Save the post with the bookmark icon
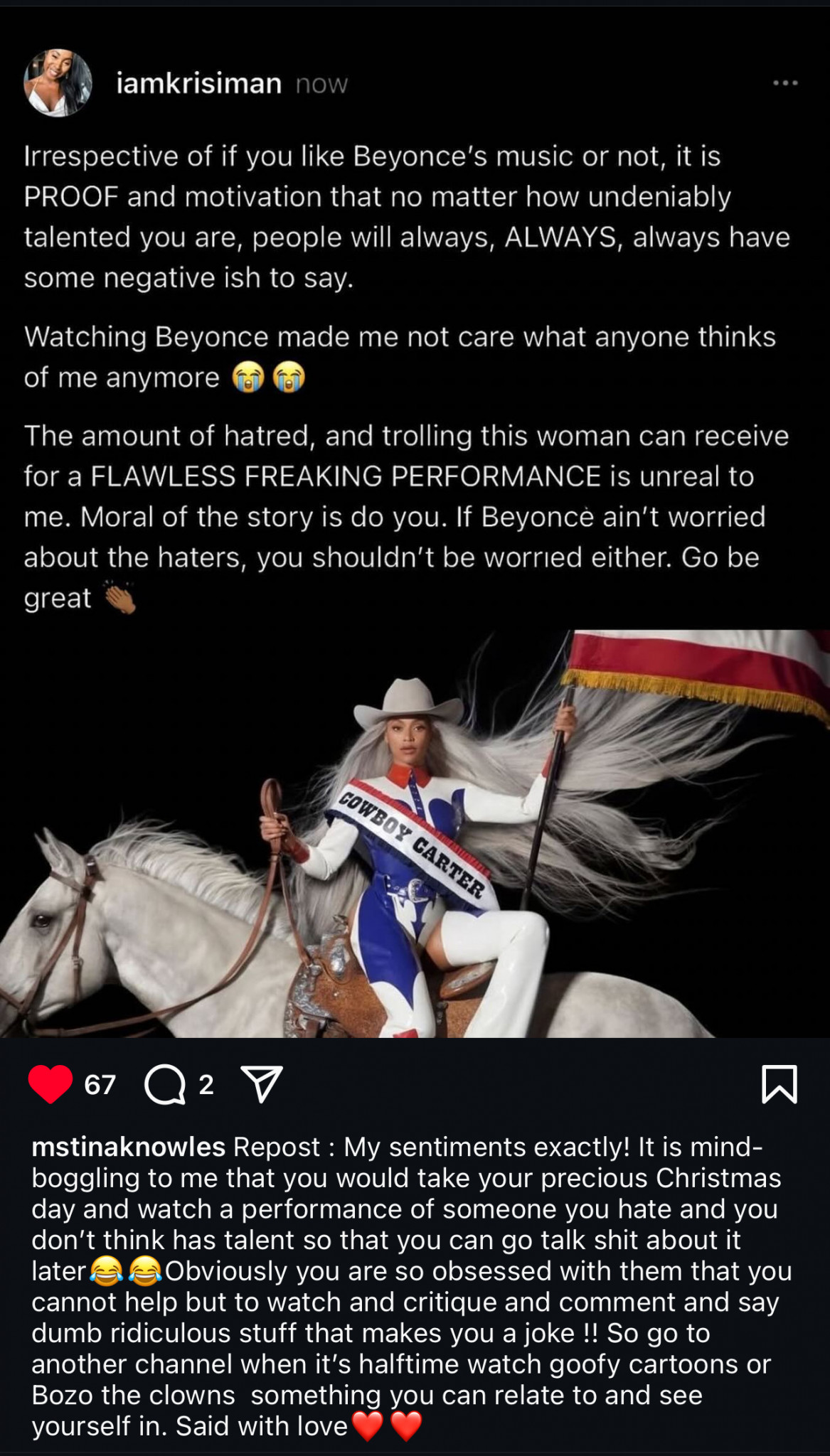This screenshot has width=830, height=1456. 780,1084
